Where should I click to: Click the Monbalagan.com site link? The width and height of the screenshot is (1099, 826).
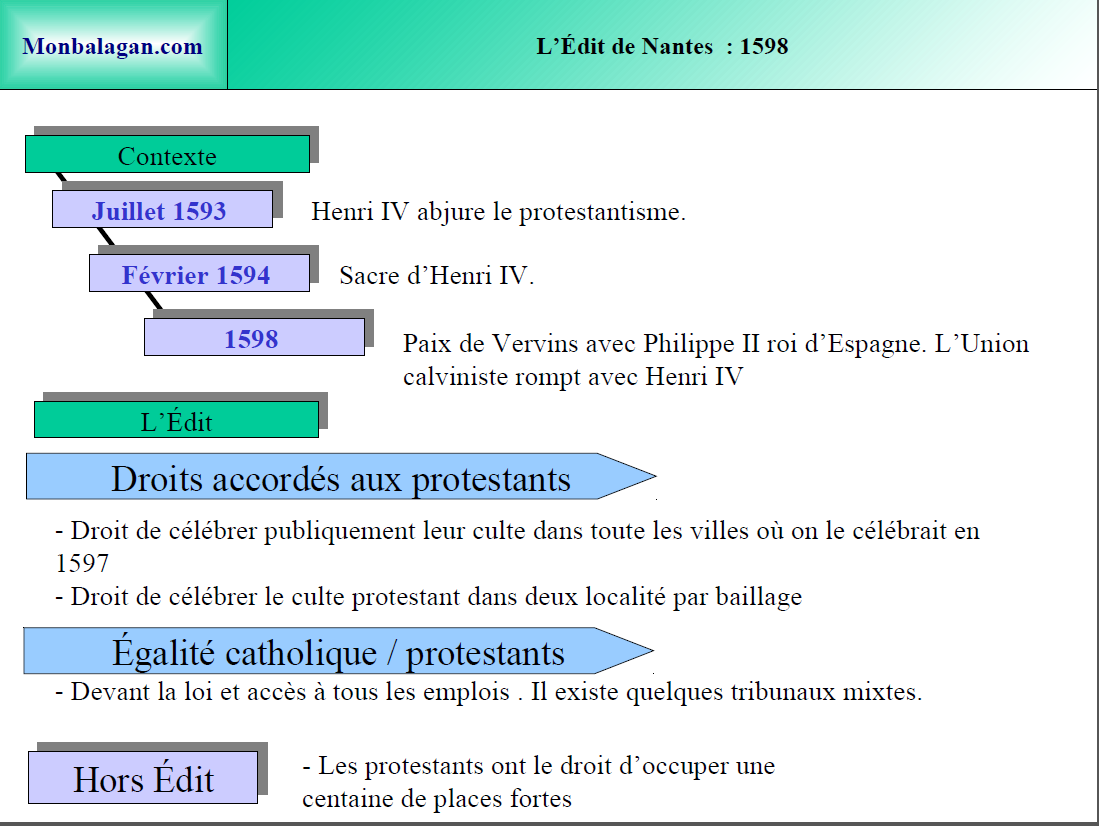coord(112,47)
